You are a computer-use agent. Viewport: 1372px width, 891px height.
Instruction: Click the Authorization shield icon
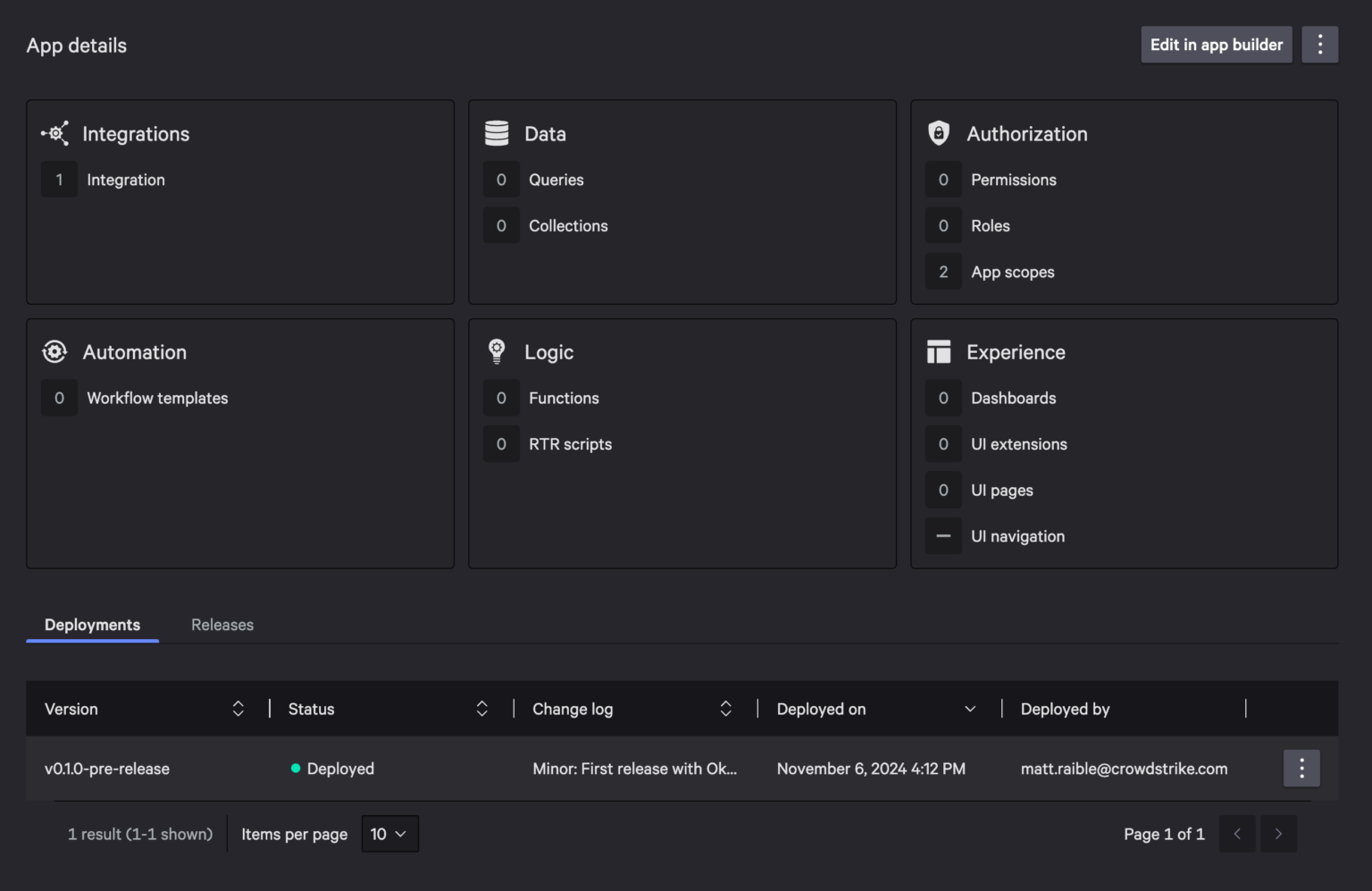point(939,132)
